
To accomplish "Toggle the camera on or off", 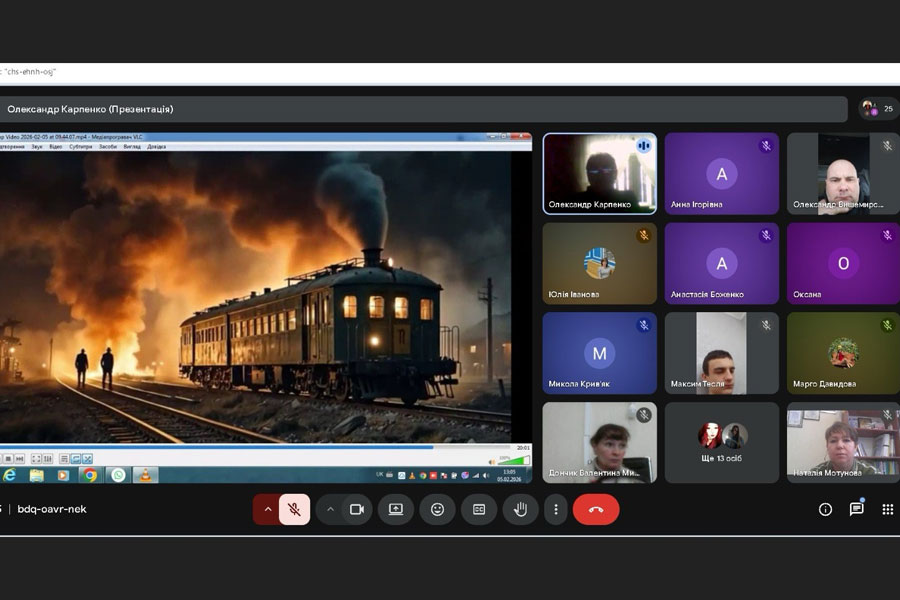I will pyautogui.click(x=356, y=509).
